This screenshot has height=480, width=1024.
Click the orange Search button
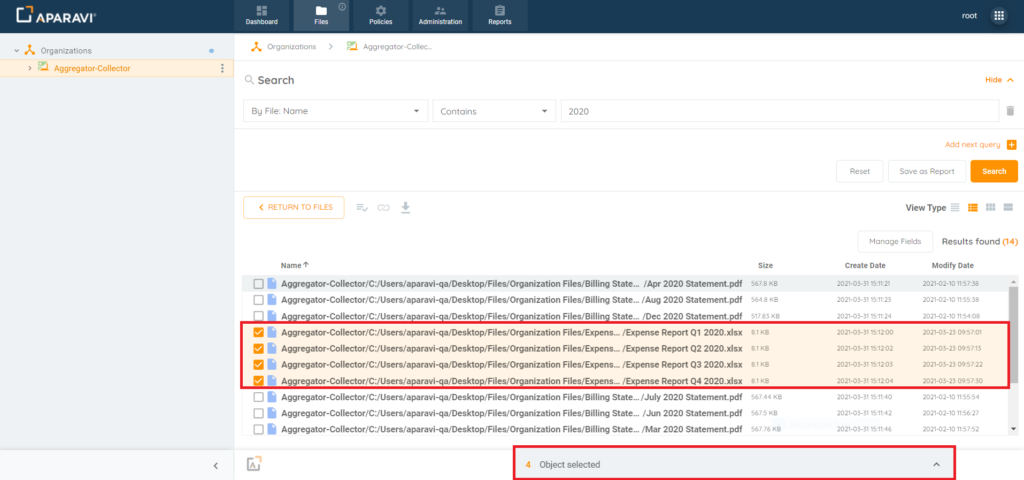(x=994, y=171)
